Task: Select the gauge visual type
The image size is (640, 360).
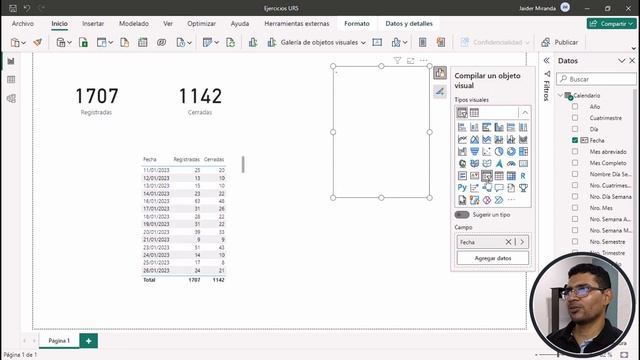Action: click(x=511, y=164)
